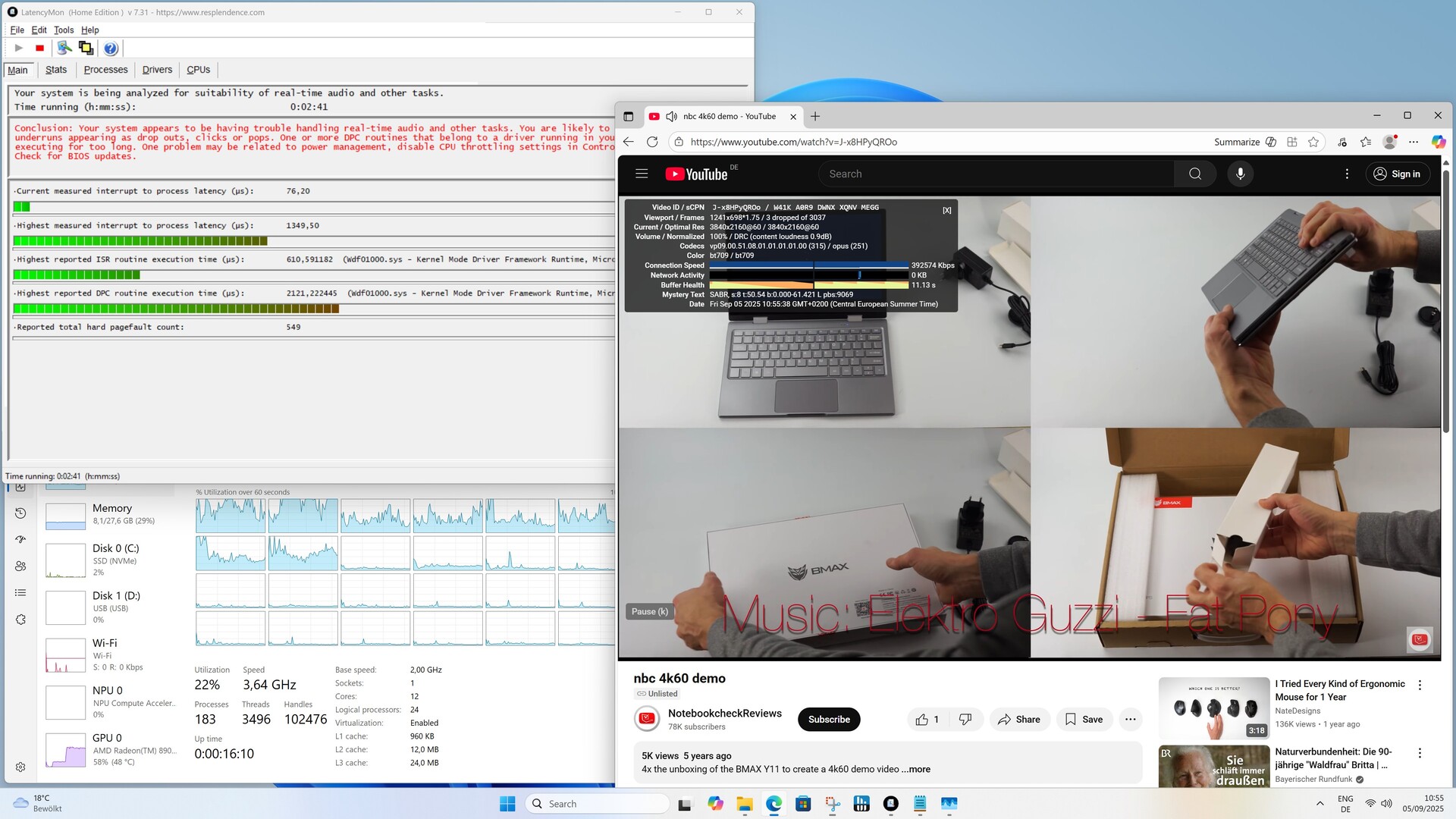Add page to favorites with star icon
This screenshot has height=819, width=1456.
pos(1313,142)
